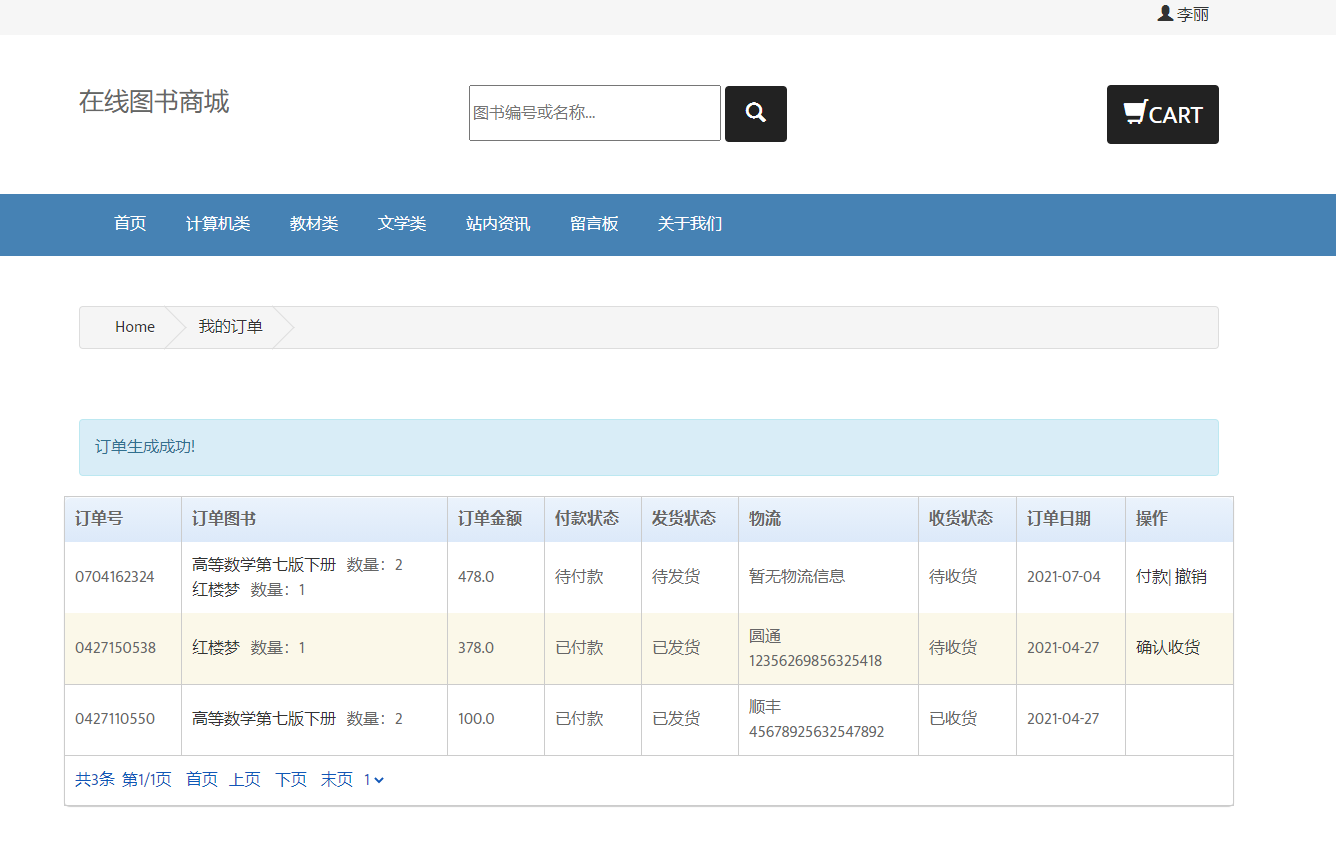Click 确认收货 for order 0427150538
Image resolution: width=1336 pixels, height=865 pixels.
1166,647
